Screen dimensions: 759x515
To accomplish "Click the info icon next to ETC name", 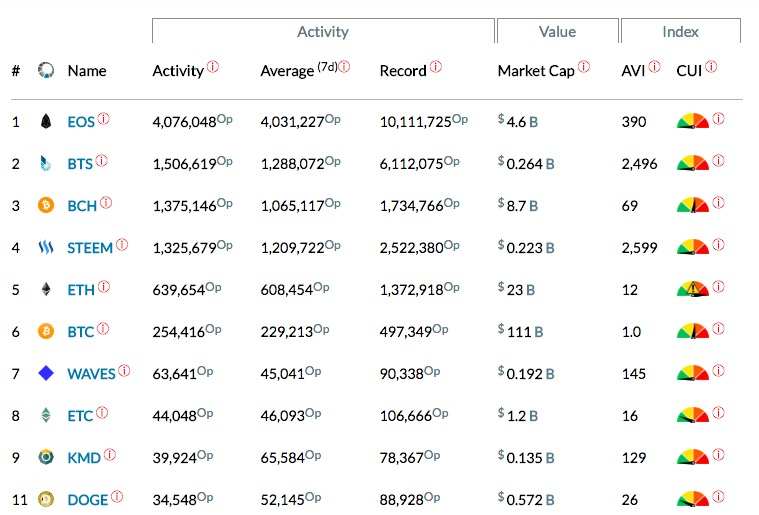I will click(x=102, y=412).
